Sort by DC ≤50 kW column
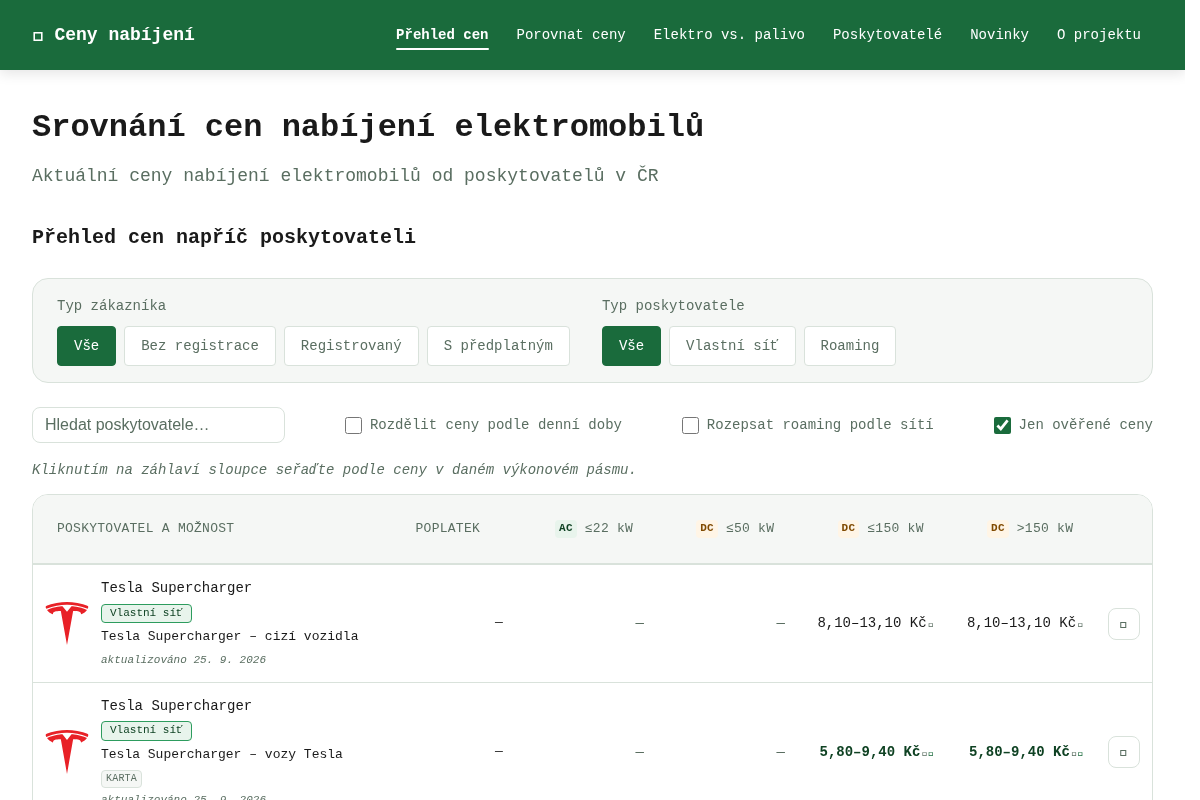This screenshot has width=1200, height=800. tap(735, 528)
